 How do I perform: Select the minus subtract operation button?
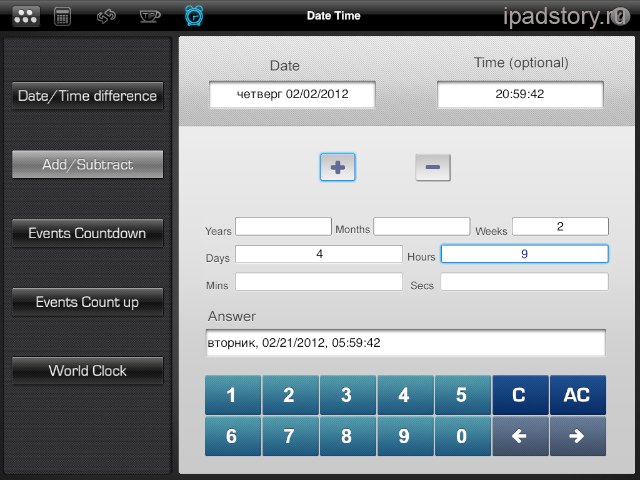tap(433, 167)
